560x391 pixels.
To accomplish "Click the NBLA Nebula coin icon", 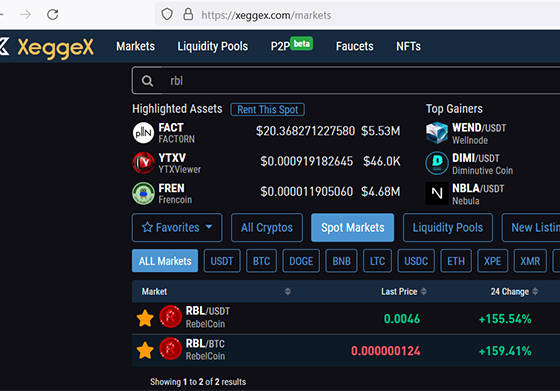I will 437,193.
